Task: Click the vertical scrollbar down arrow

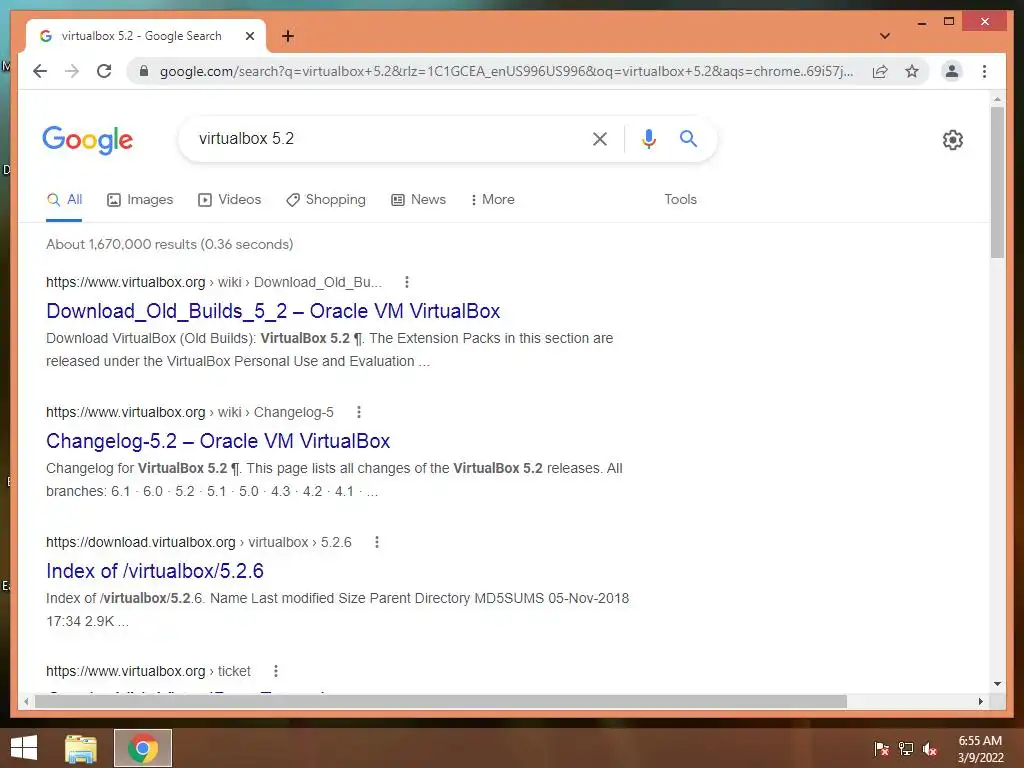Action: [x=997, y=684]
